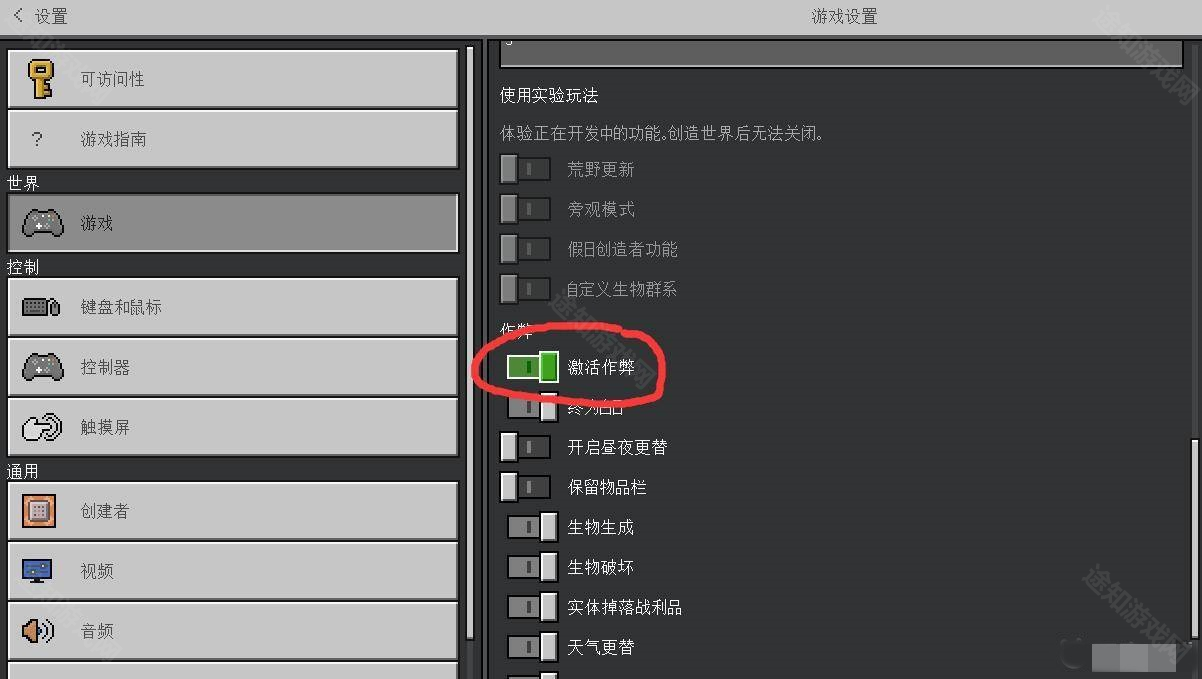Click the keyboard icon for 键盘和鼠标

[42, 307]
